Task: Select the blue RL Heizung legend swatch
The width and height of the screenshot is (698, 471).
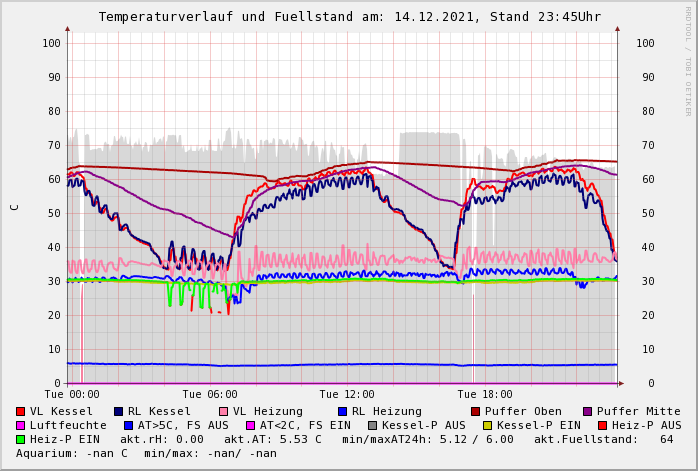Action: (342, 412)
